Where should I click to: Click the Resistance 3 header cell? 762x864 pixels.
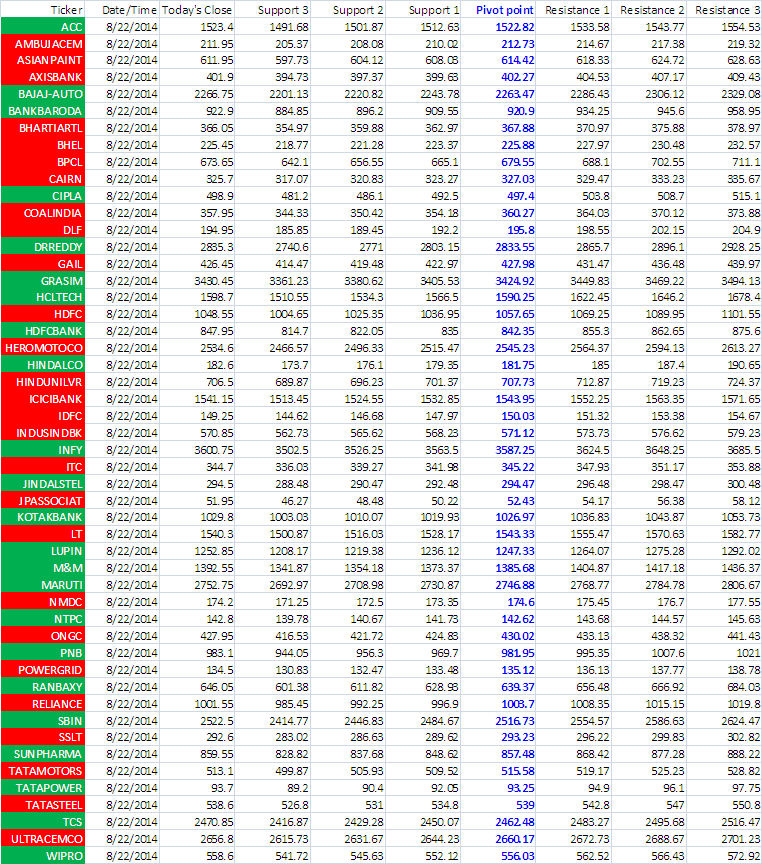click(724, 9)
